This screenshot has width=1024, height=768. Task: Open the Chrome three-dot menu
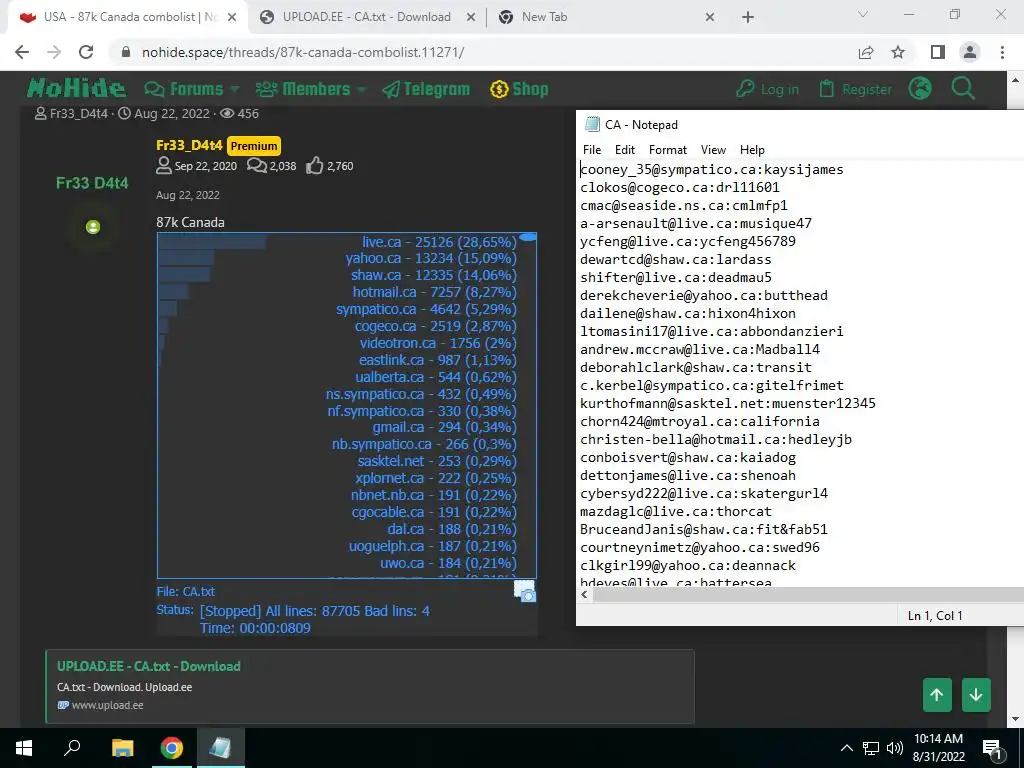(x=1002, y=52)
